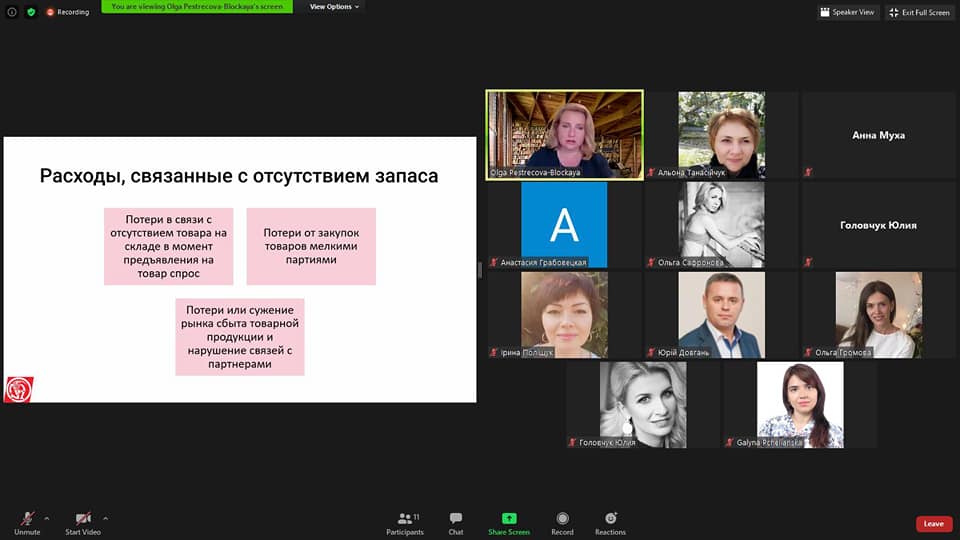
Task: Select Юрій Довгань video thumbnail
Action: (721, 315)
